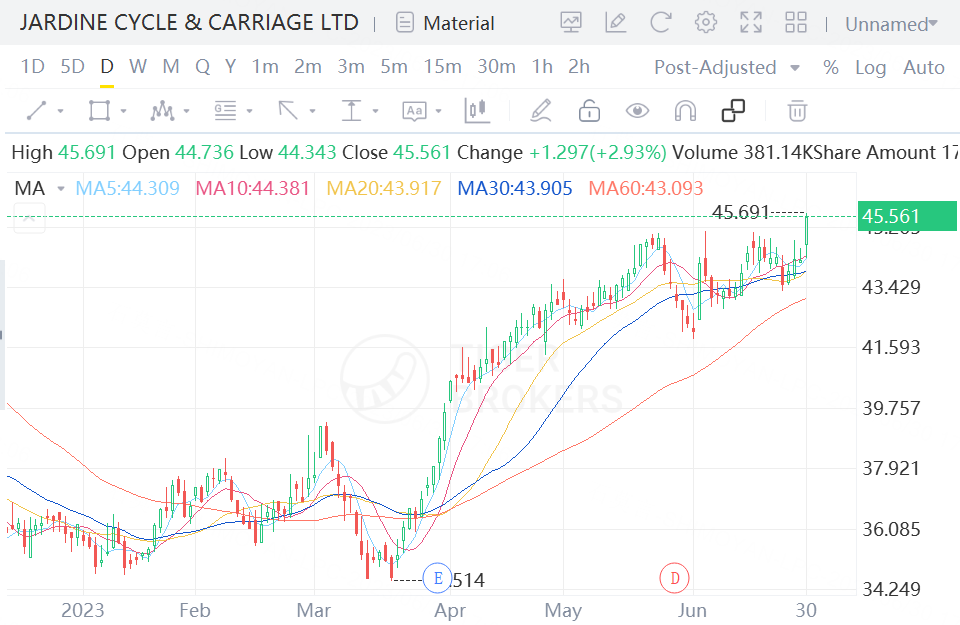Expand the arrow pointer tool dropdown
Viewport: 960px width, 625px height.
[312, 111]
